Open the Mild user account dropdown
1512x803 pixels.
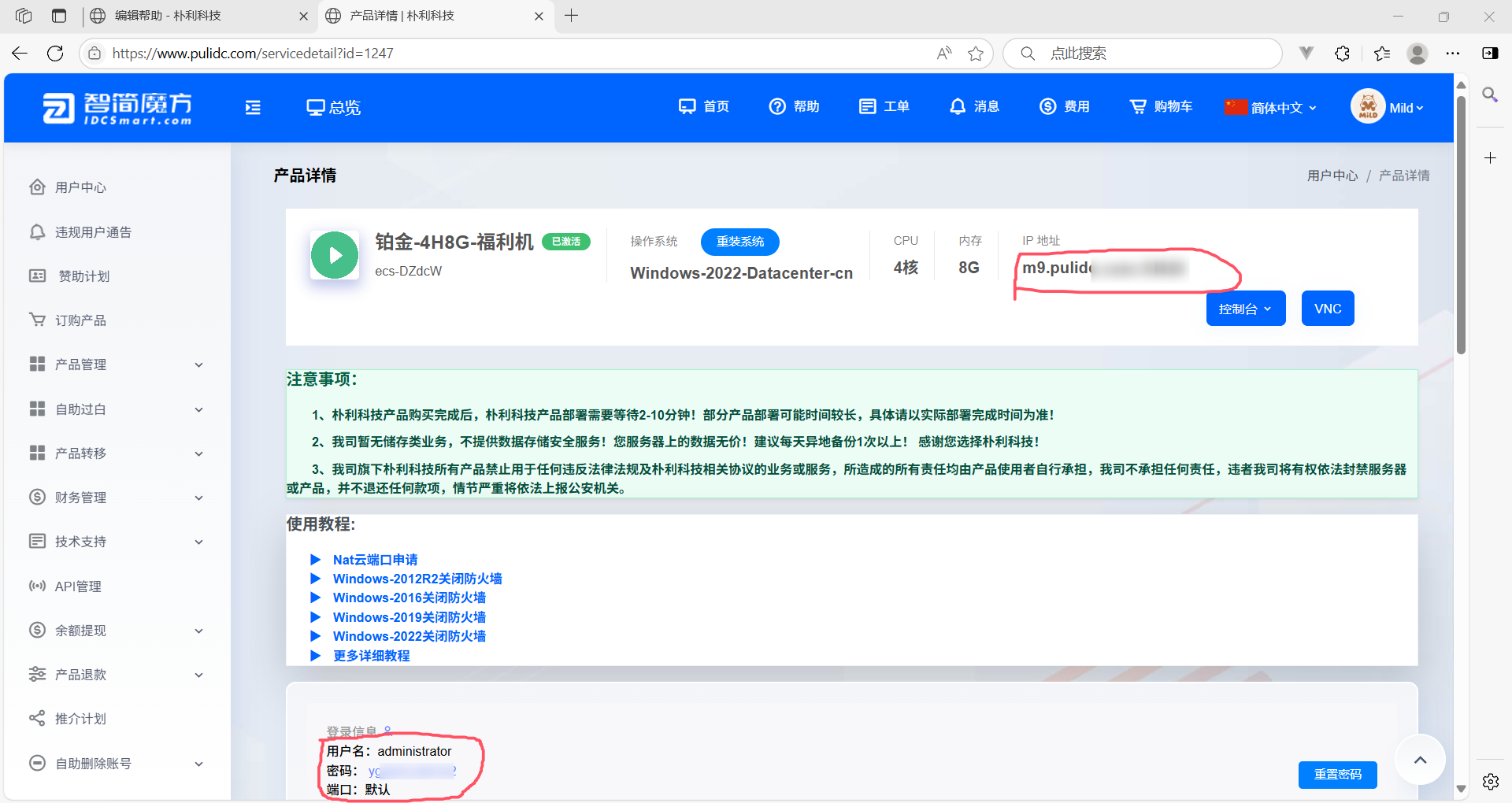click(1406, 109)
